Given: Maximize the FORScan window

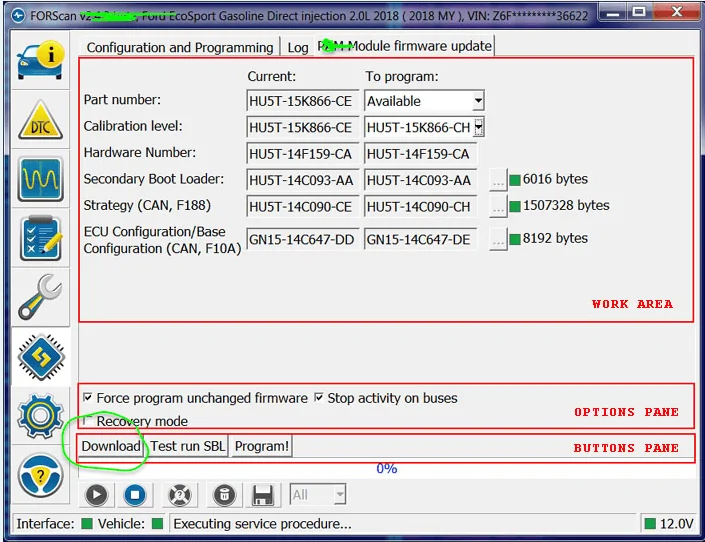Looking at the screenshot, I should tap(639, 13).
